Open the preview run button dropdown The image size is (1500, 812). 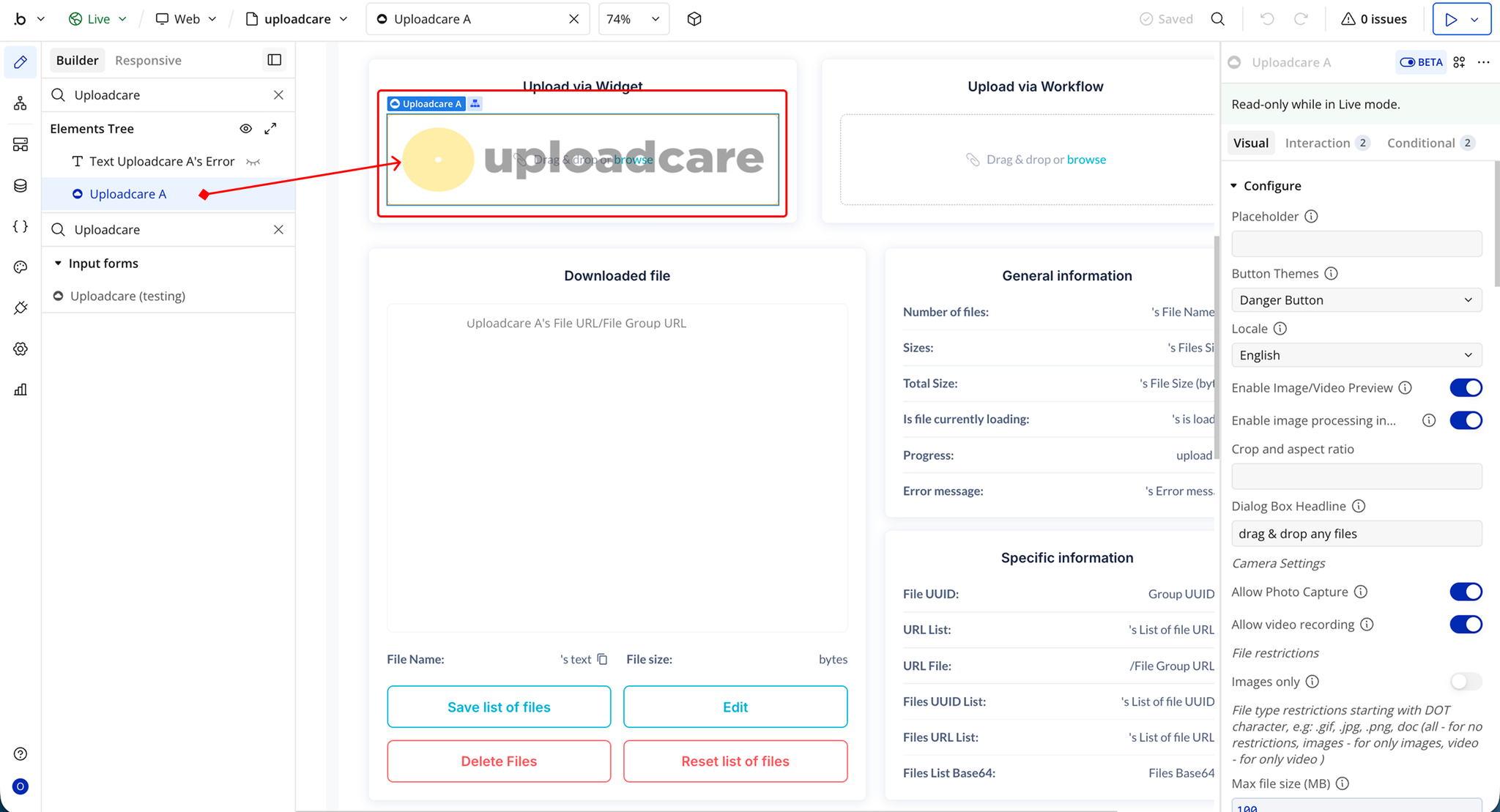tap(1475, 19)
